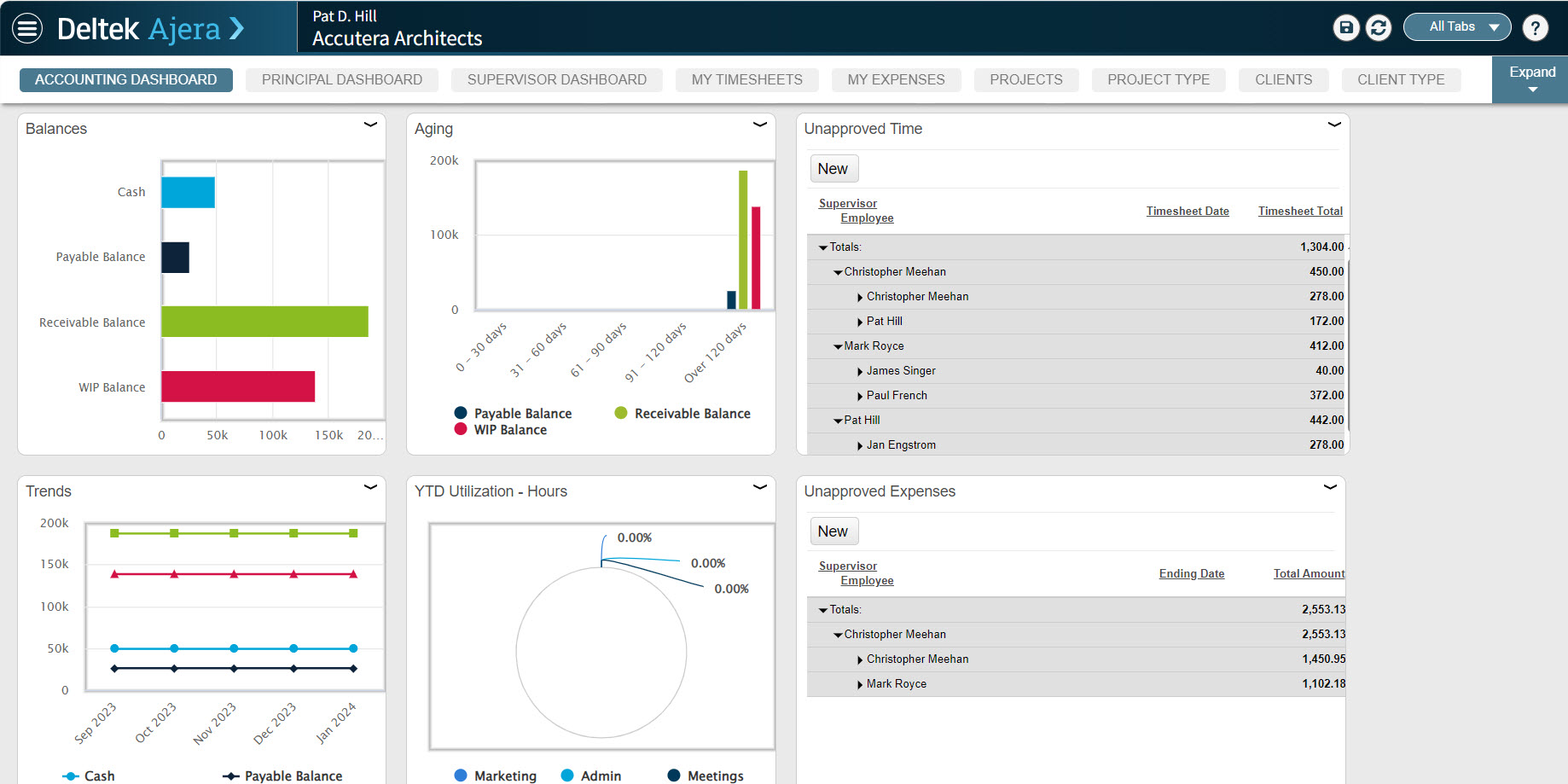Collapse the Aging widget chevron

(759, 125)
